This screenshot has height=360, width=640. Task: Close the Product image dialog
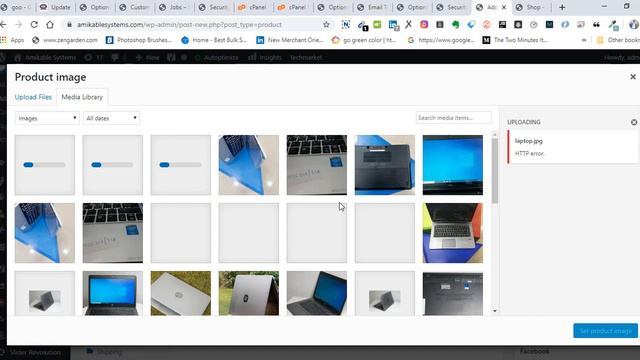coord(633,77)
